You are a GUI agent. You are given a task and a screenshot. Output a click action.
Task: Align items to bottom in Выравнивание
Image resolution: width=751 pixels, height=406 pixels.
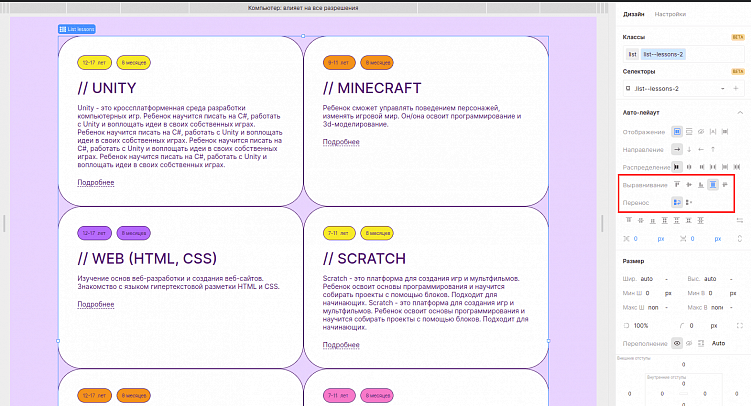[x=701, y=184]
